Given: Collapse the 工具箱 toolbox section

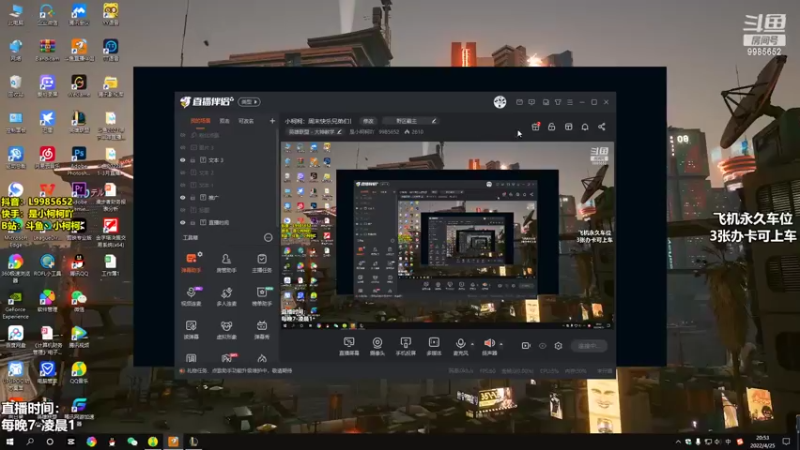Looking at the screenshot, I should [x=268, y=237].
